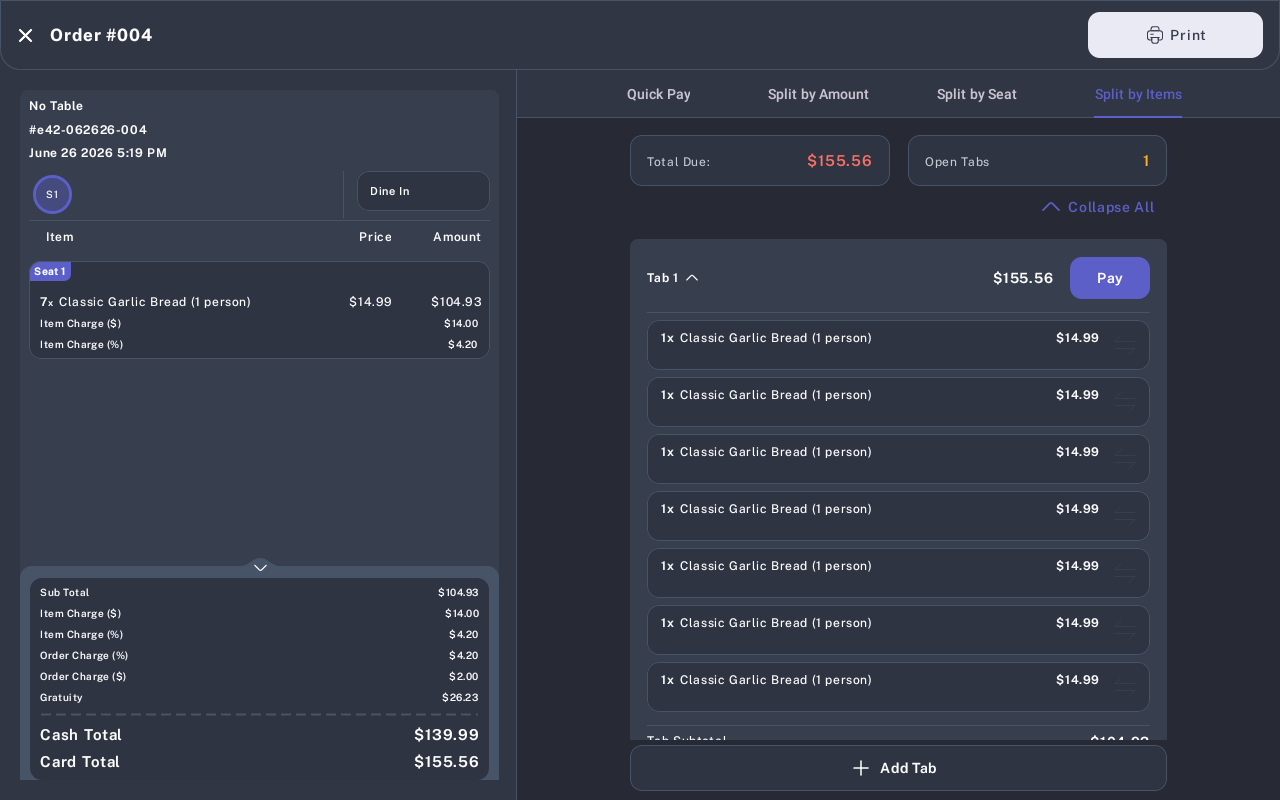Click the printer icon in Print button

coord(1155,35)
